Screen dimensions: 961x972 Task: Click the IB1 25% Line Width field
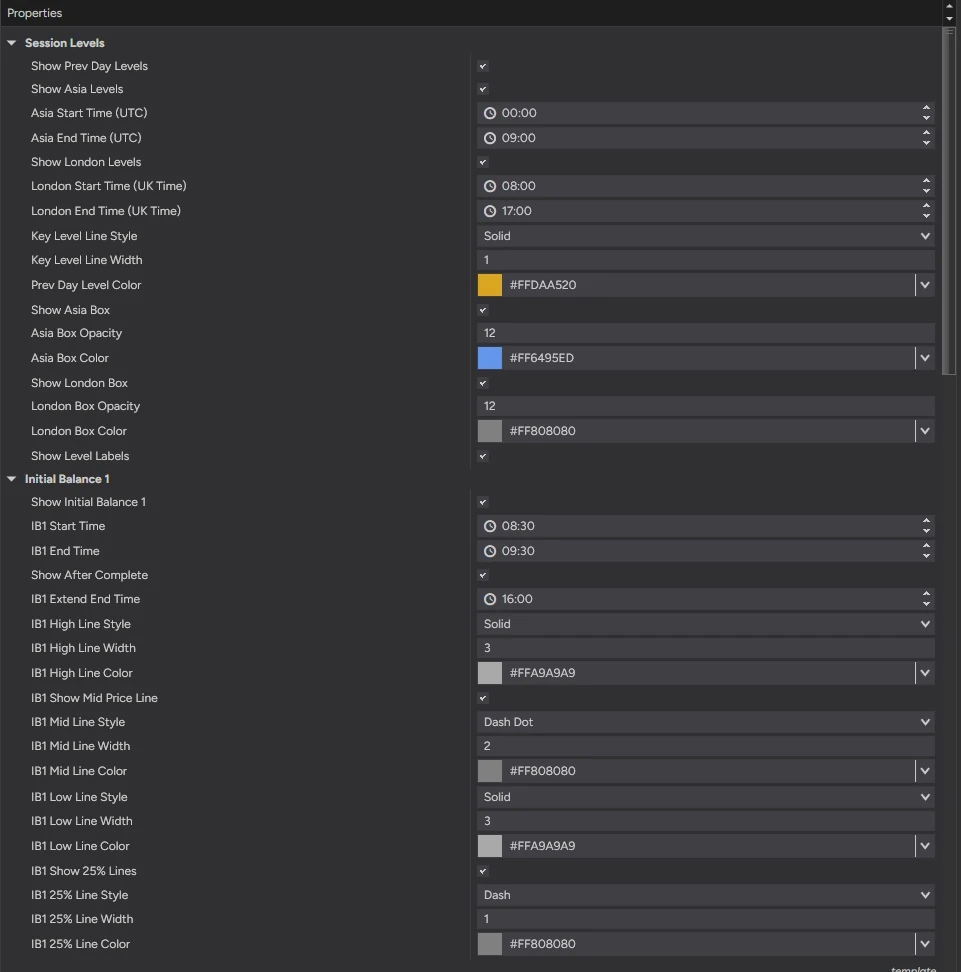pyautogui.click(x=706, y=919)
